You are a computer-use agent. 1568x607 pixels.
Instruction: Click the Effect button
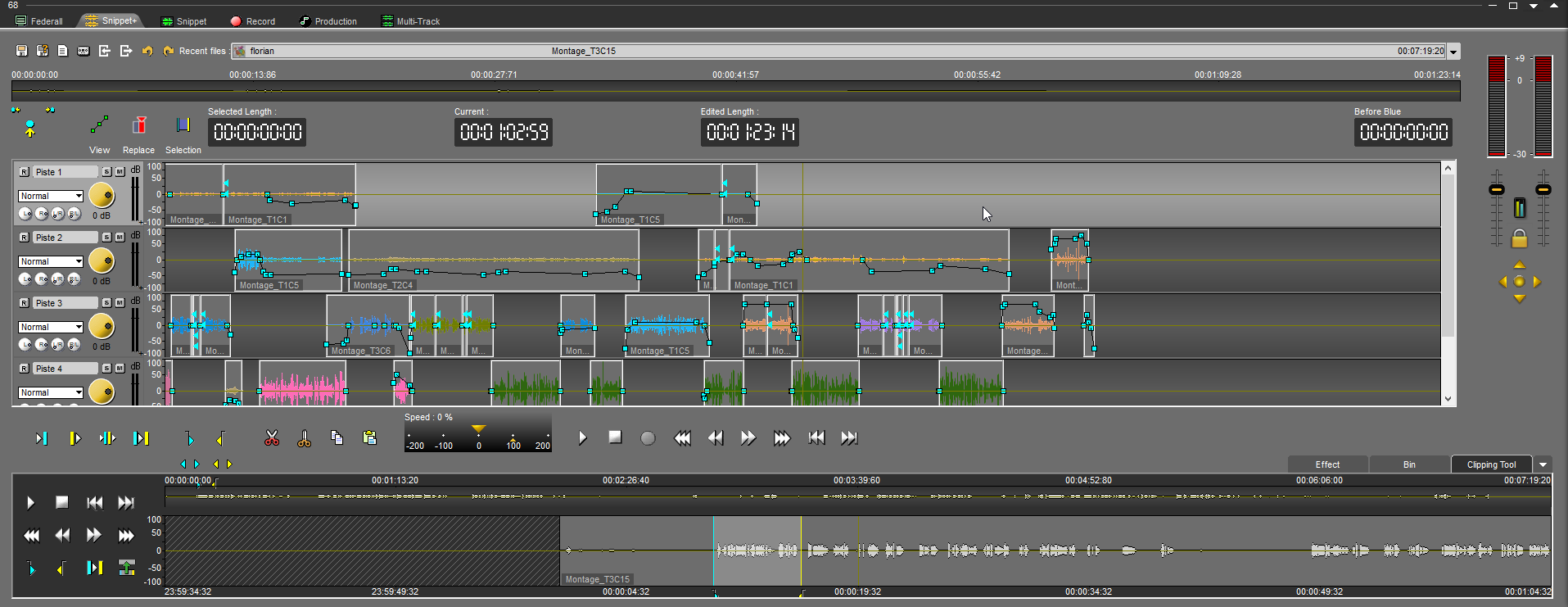click(x=1327, y=464)
